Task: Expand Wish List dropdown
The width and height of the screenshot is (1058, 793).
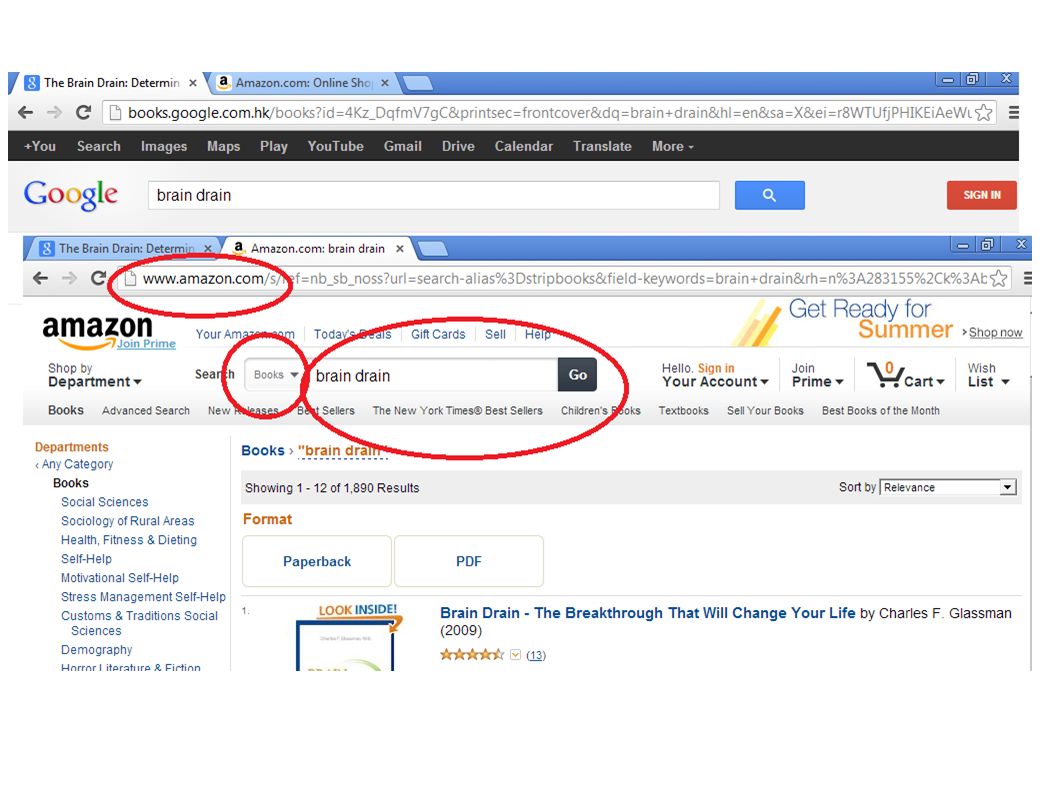Action: tap(988, 375)
